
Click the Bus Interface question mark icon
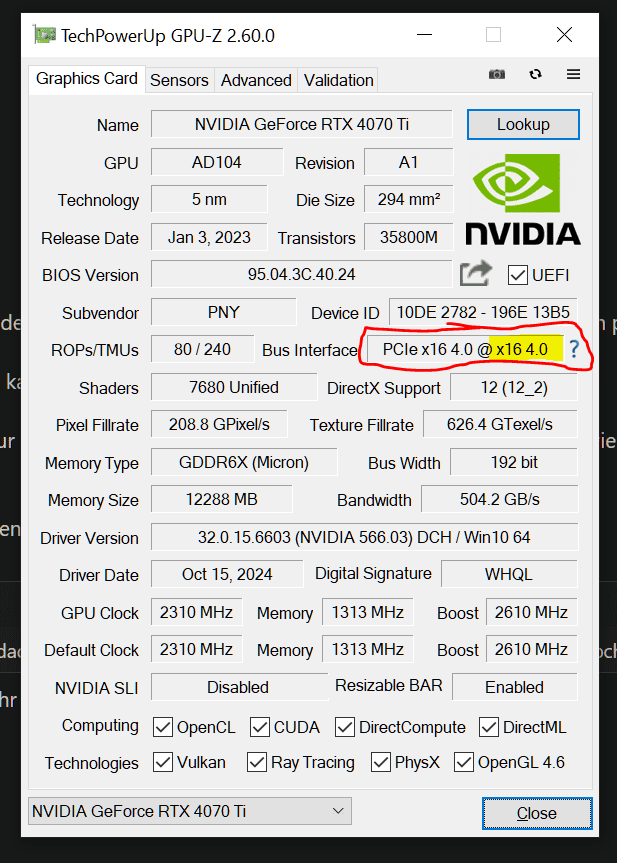coord(574,349)
